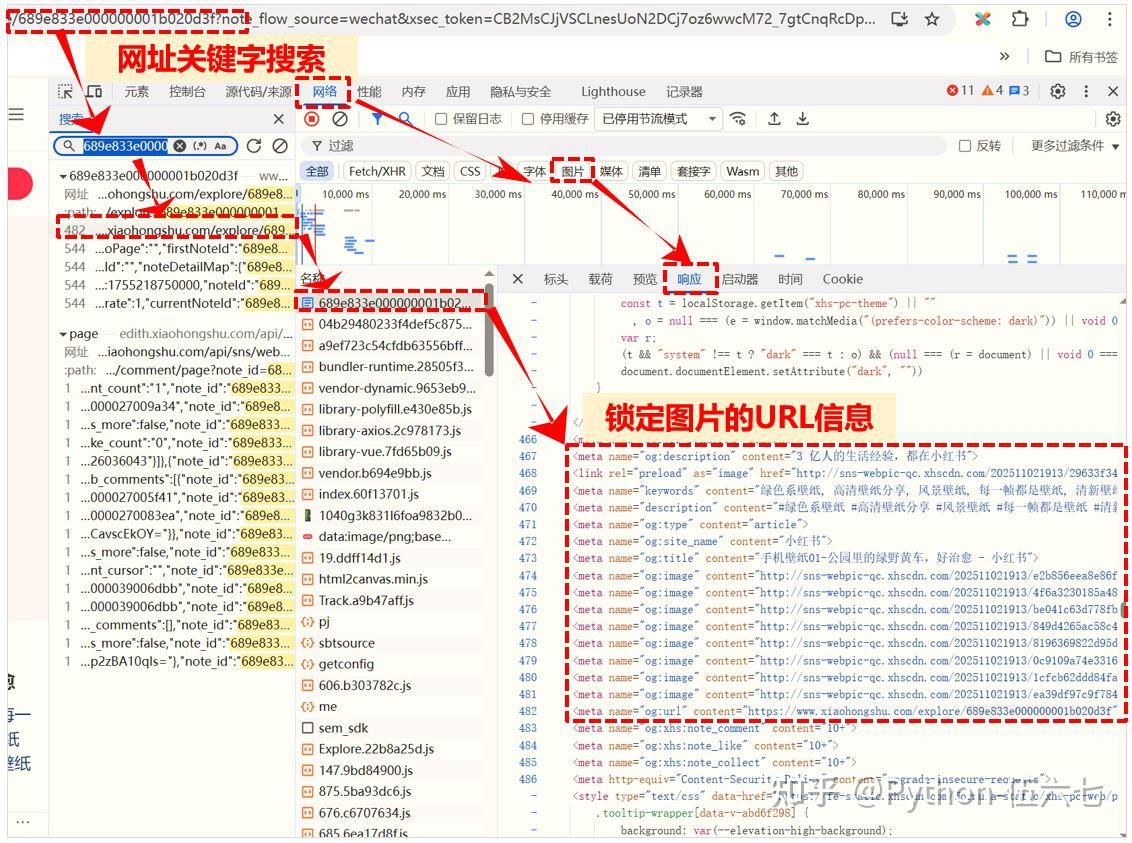Enable the 保留日志 checkbox
Viewport: 1132px width, 843px height.
tap(441, 119)
